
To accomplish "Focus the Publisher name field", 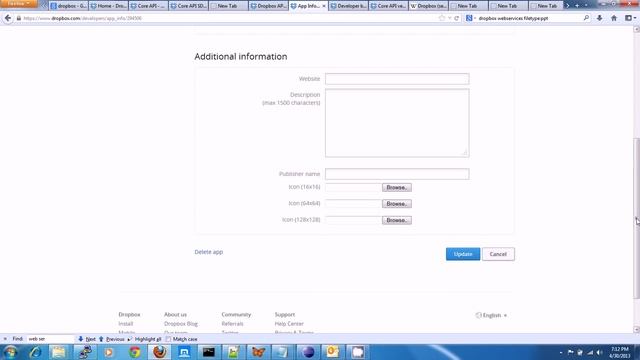I will (x=397, y=174).
